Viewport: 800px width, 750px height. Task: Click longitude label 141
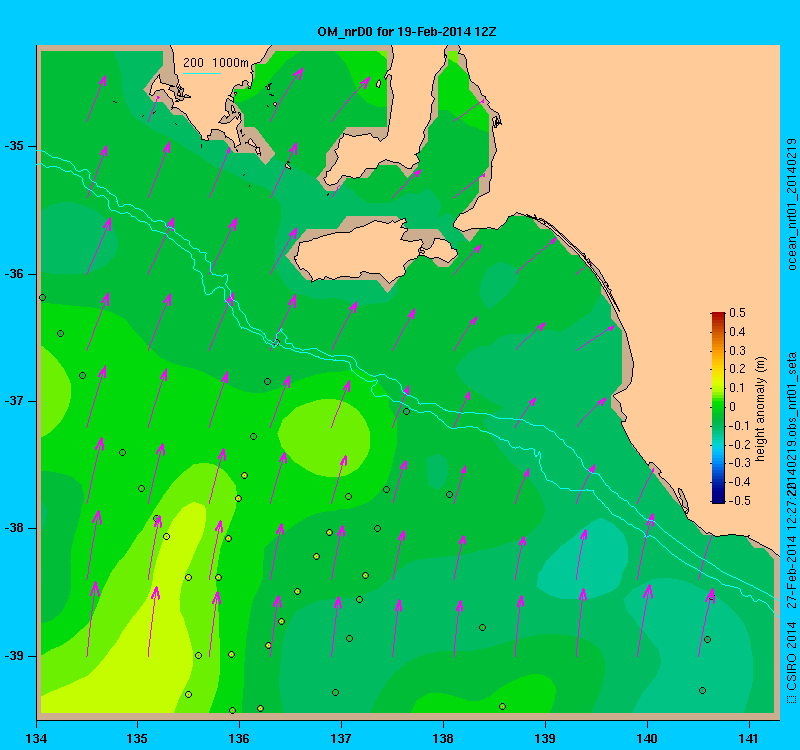(x=749, y=739)
